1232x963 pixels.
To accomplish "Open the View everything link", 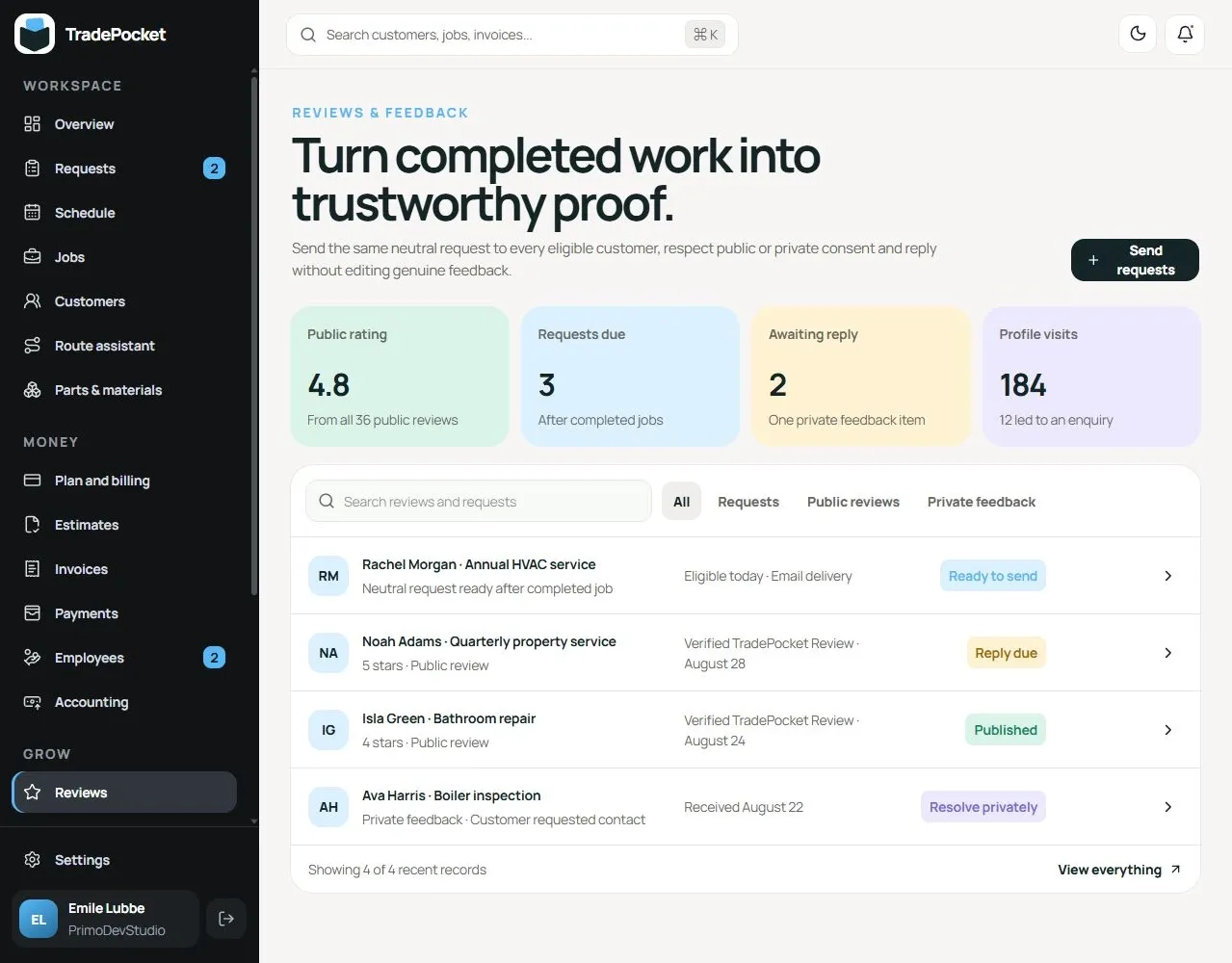I will (1119, 870).
